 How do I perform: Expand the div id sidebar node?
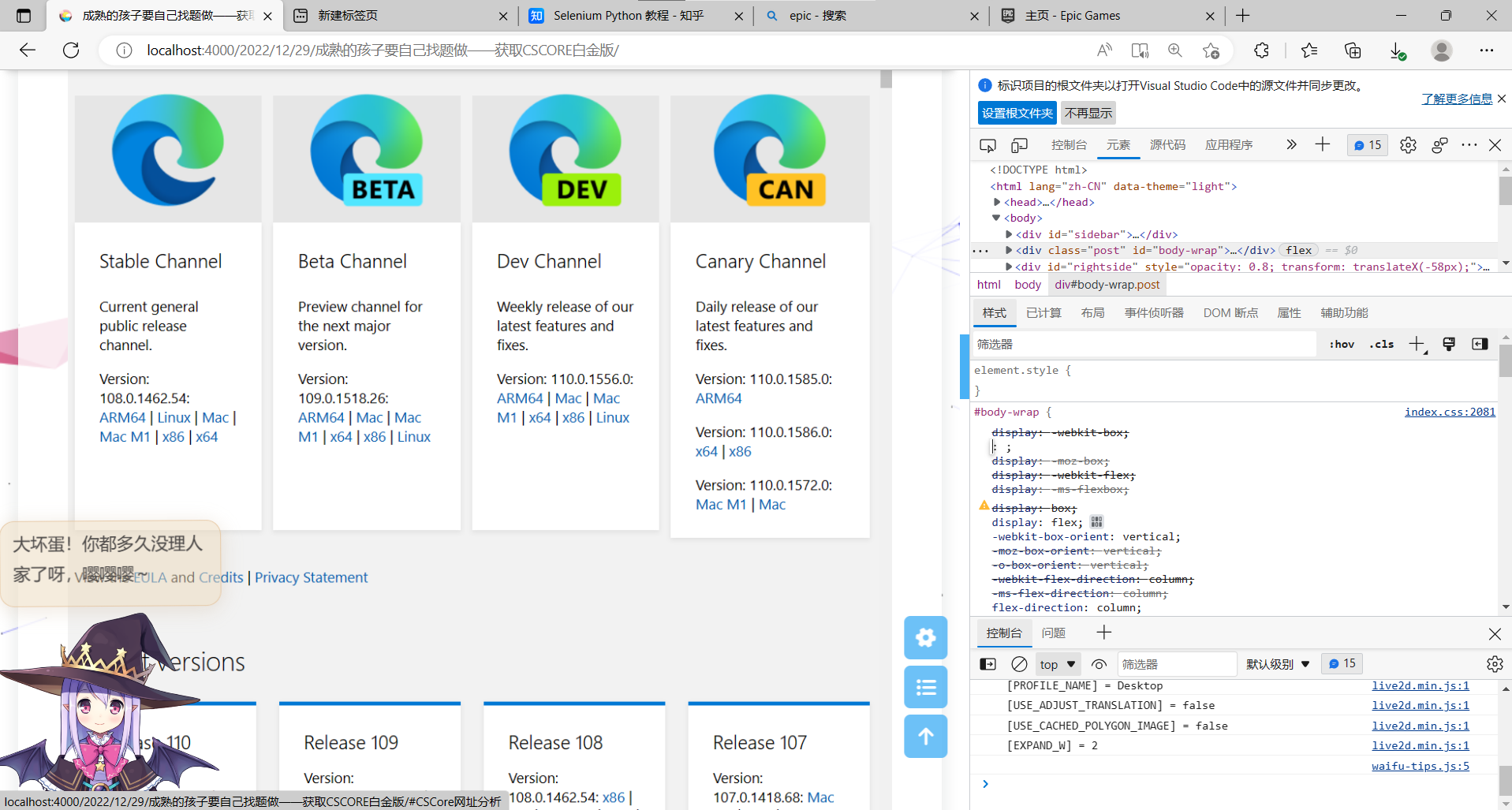pyautogui.click(x=1009, y=234)
